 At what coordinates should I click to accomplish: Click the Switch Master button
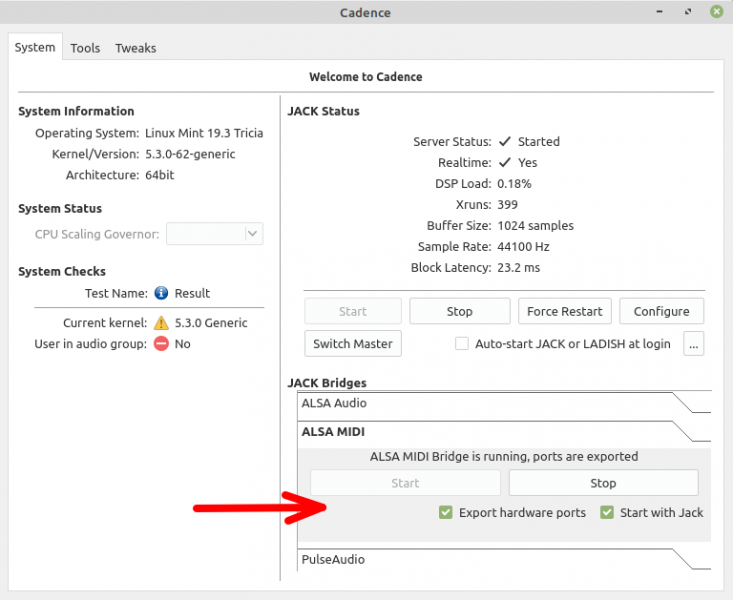coord(353,344)
